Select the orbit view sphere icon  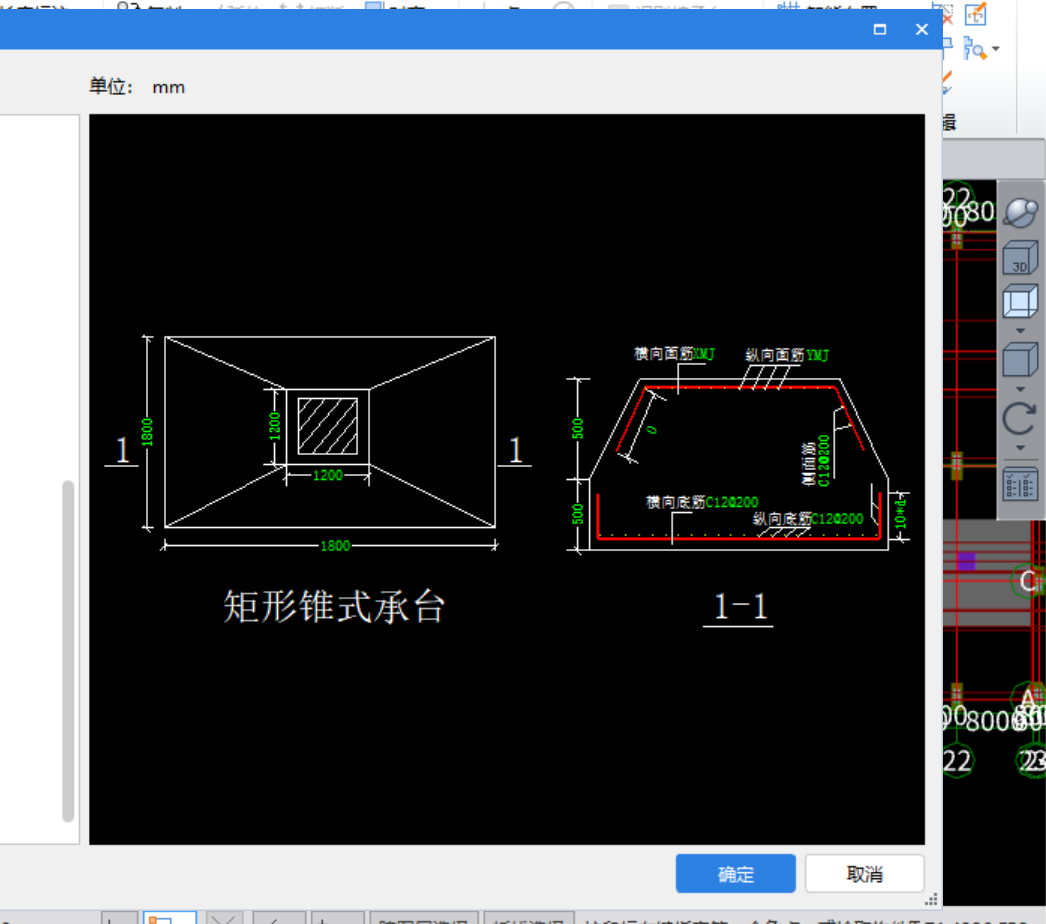click(1020, 213)
